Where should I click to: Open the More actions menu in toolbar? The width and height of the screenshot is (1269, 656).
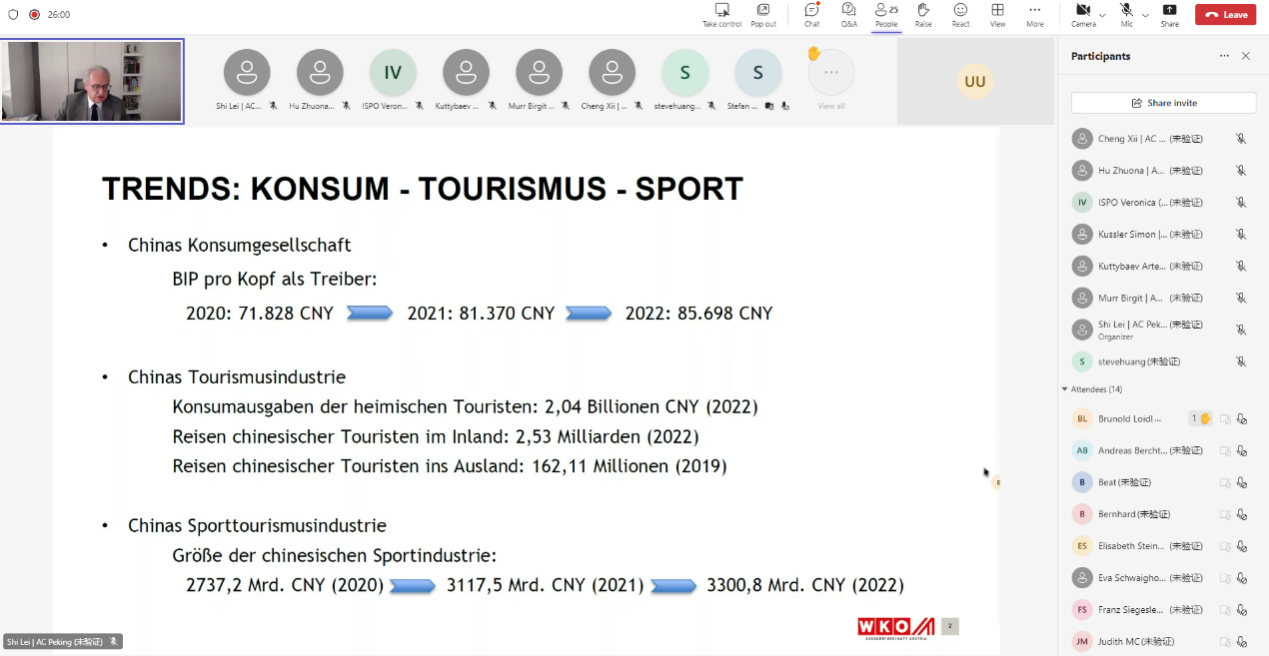pos(1034,14)
